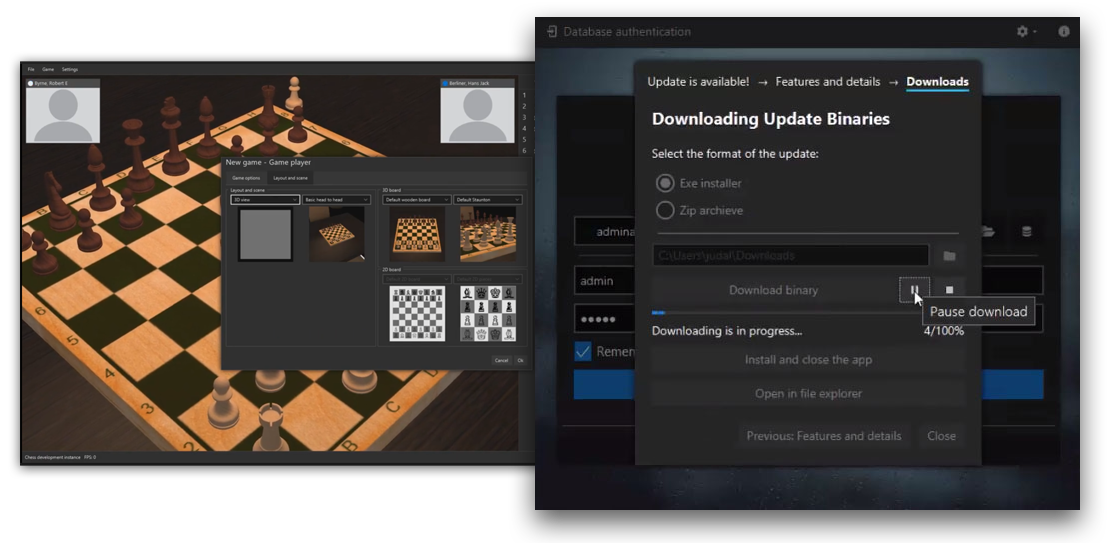
Task: Expand the Default Staunton pieces dropdown
Action: coord(488,200)
